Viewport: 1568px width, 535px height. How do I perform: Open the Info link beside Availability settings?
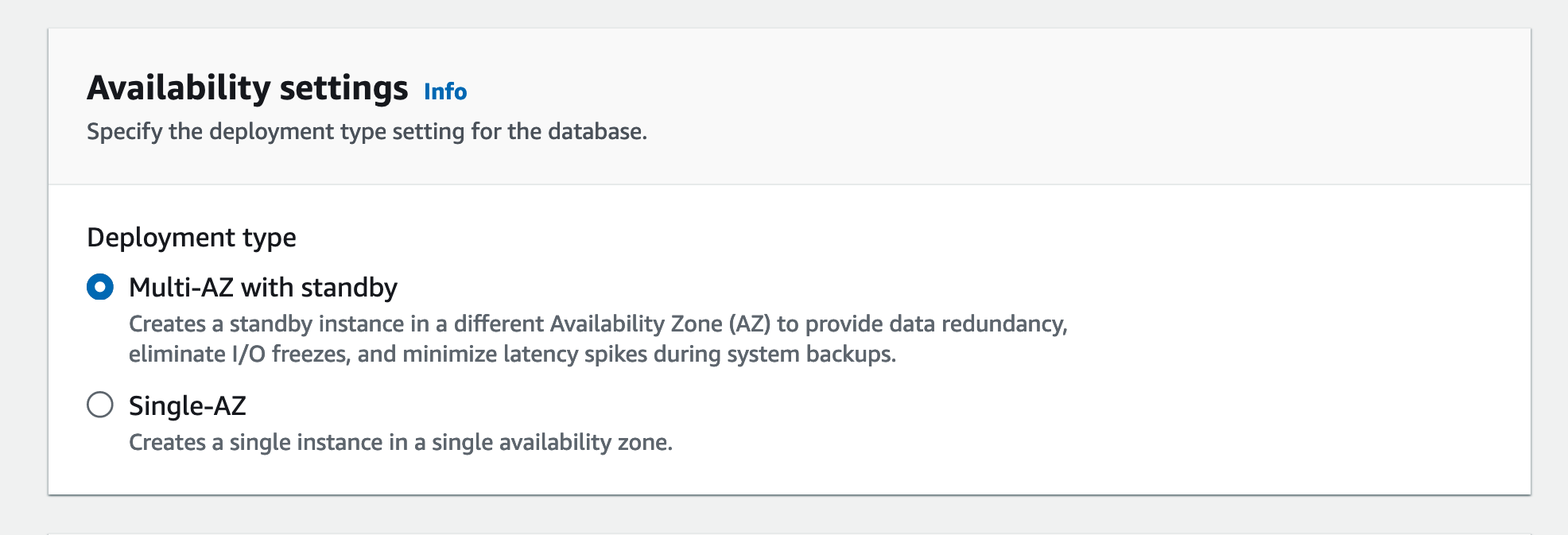445,91
